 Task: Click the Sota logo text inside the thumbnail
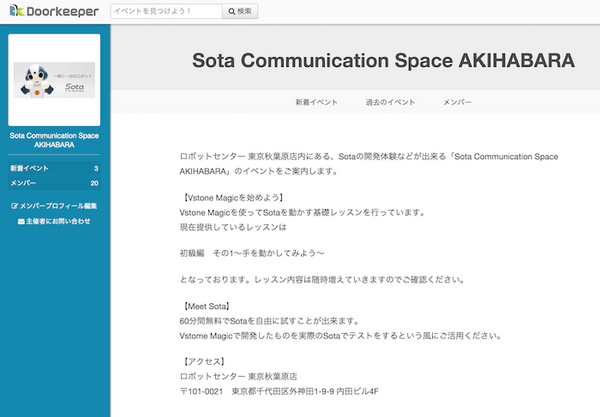[73, 88]
